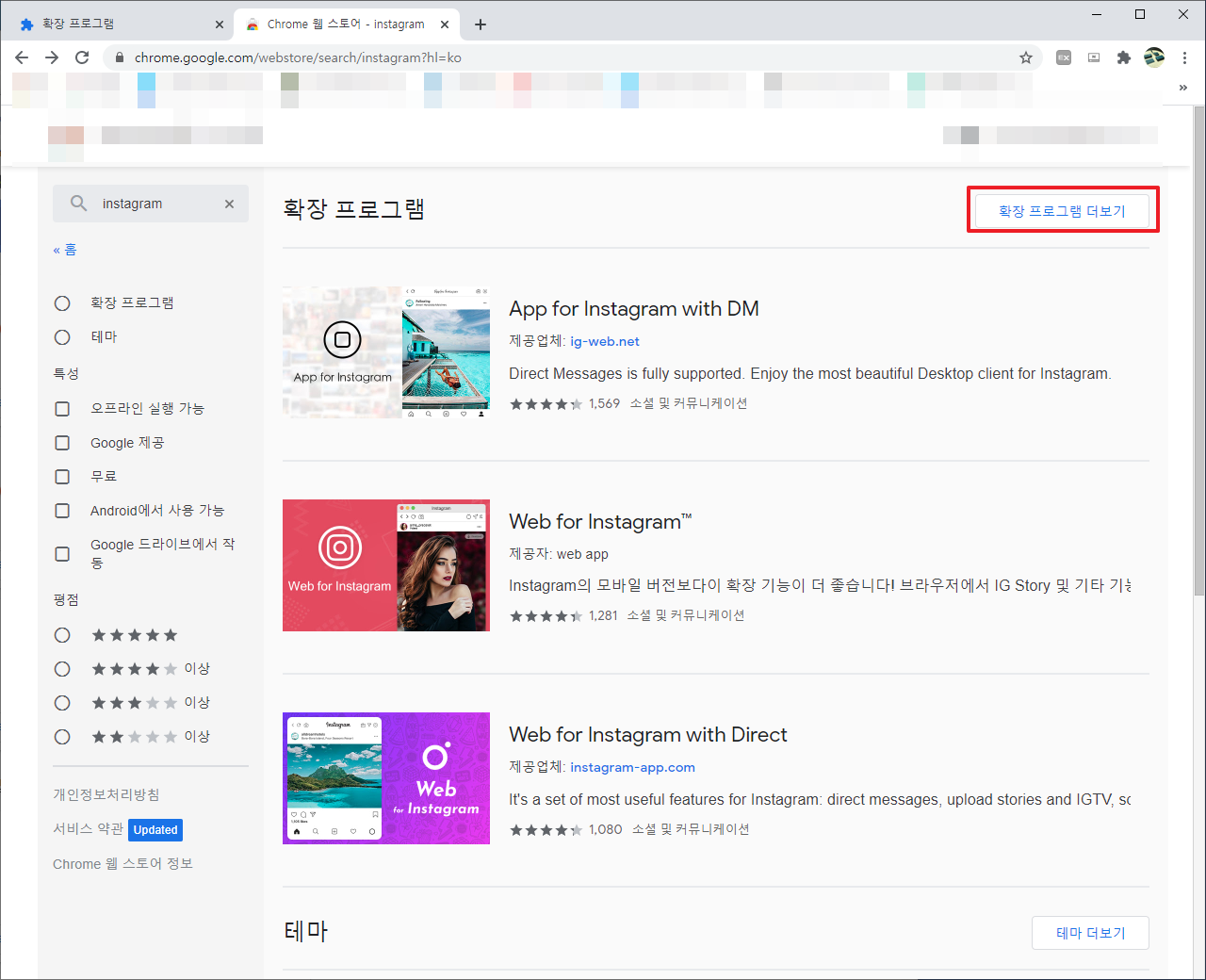1206x980 pixels.
Task: Open the red Web for Instagram thumbnail
Action: (386, 565)
